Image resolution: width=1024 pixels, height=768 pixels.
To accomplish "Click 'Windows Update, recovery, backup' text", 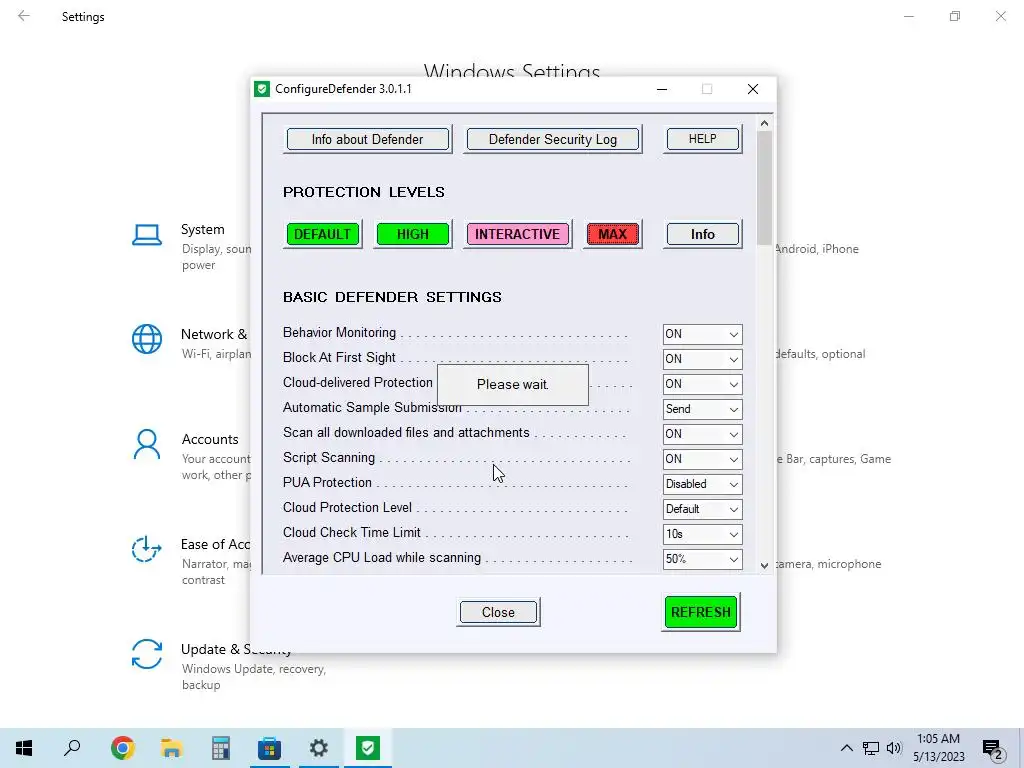I will click(254, 677).
